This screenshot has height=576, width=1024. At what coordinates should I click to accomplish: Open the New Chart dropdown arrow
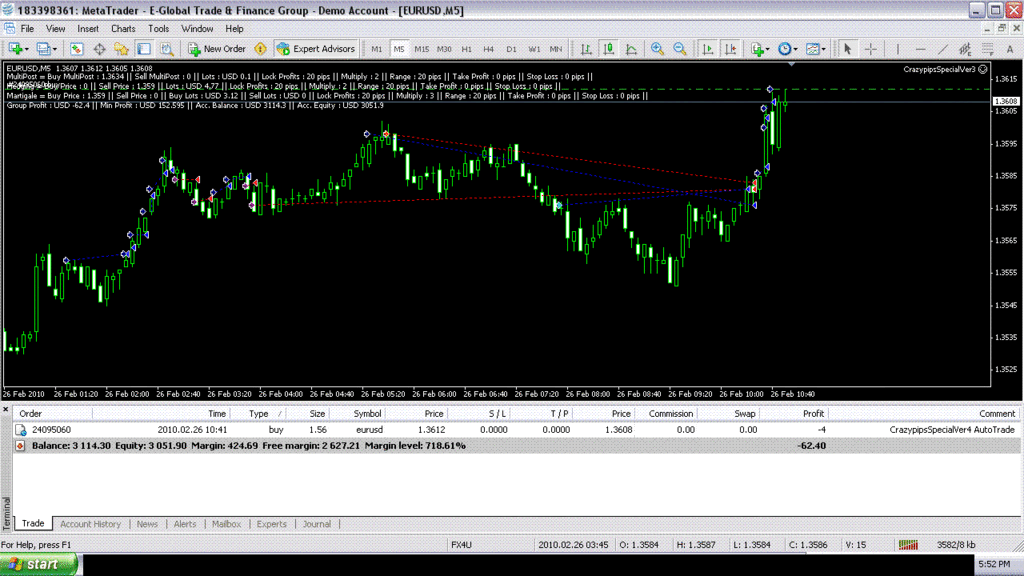[26, 49]
